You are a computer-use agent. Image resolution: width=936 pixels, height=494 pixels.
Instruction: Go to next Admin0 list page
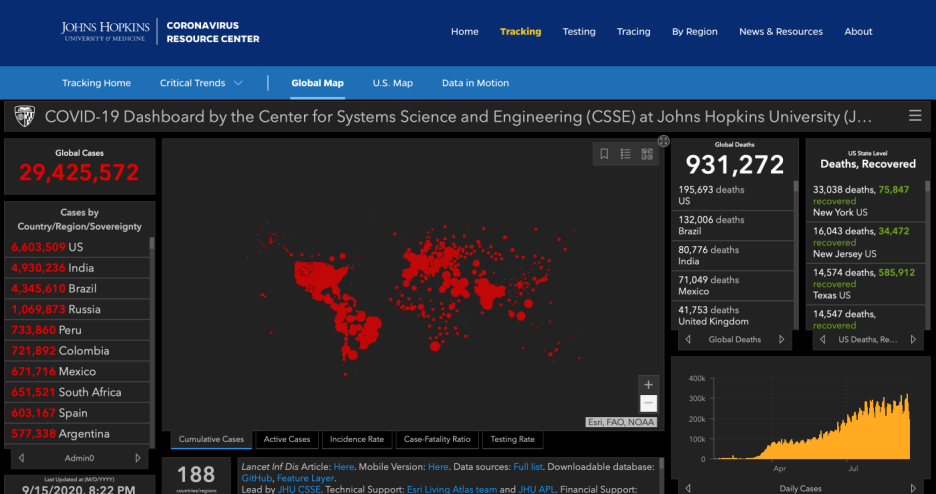point(138,458)
